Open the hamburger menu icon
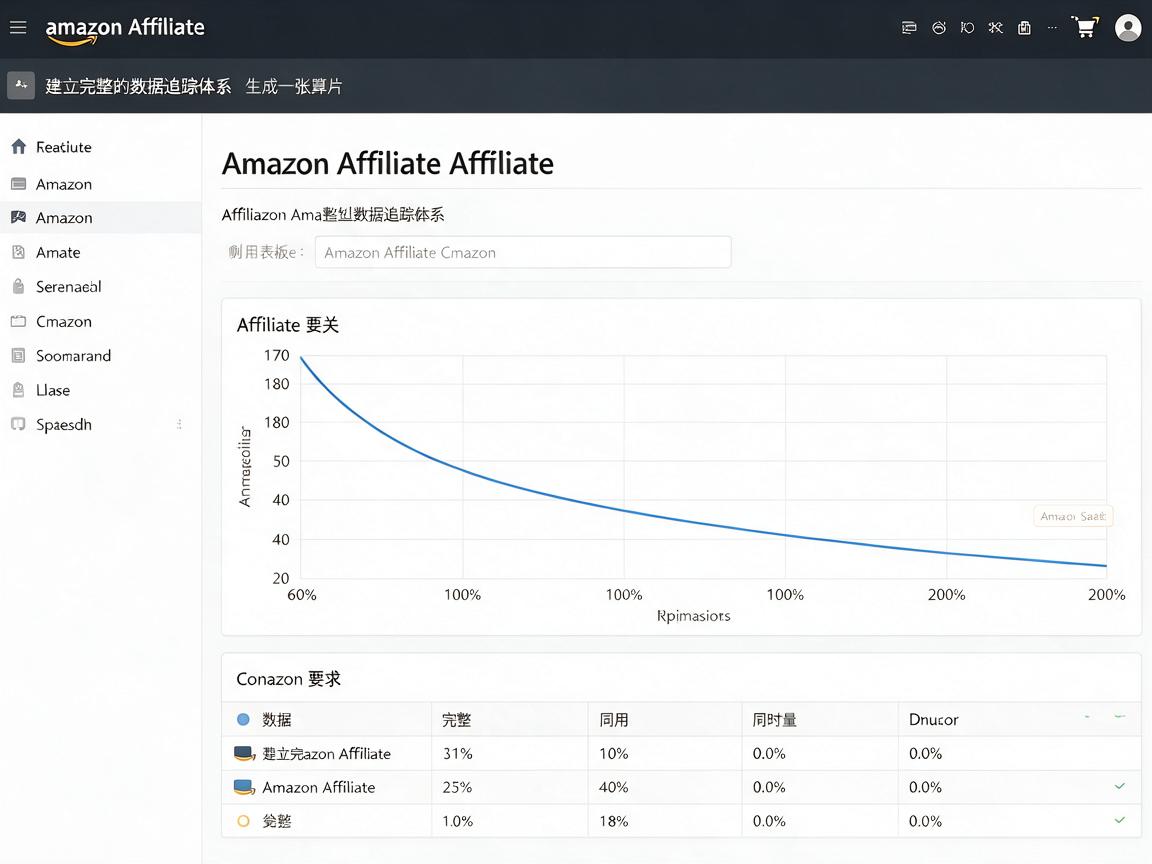 click(18, 27)
